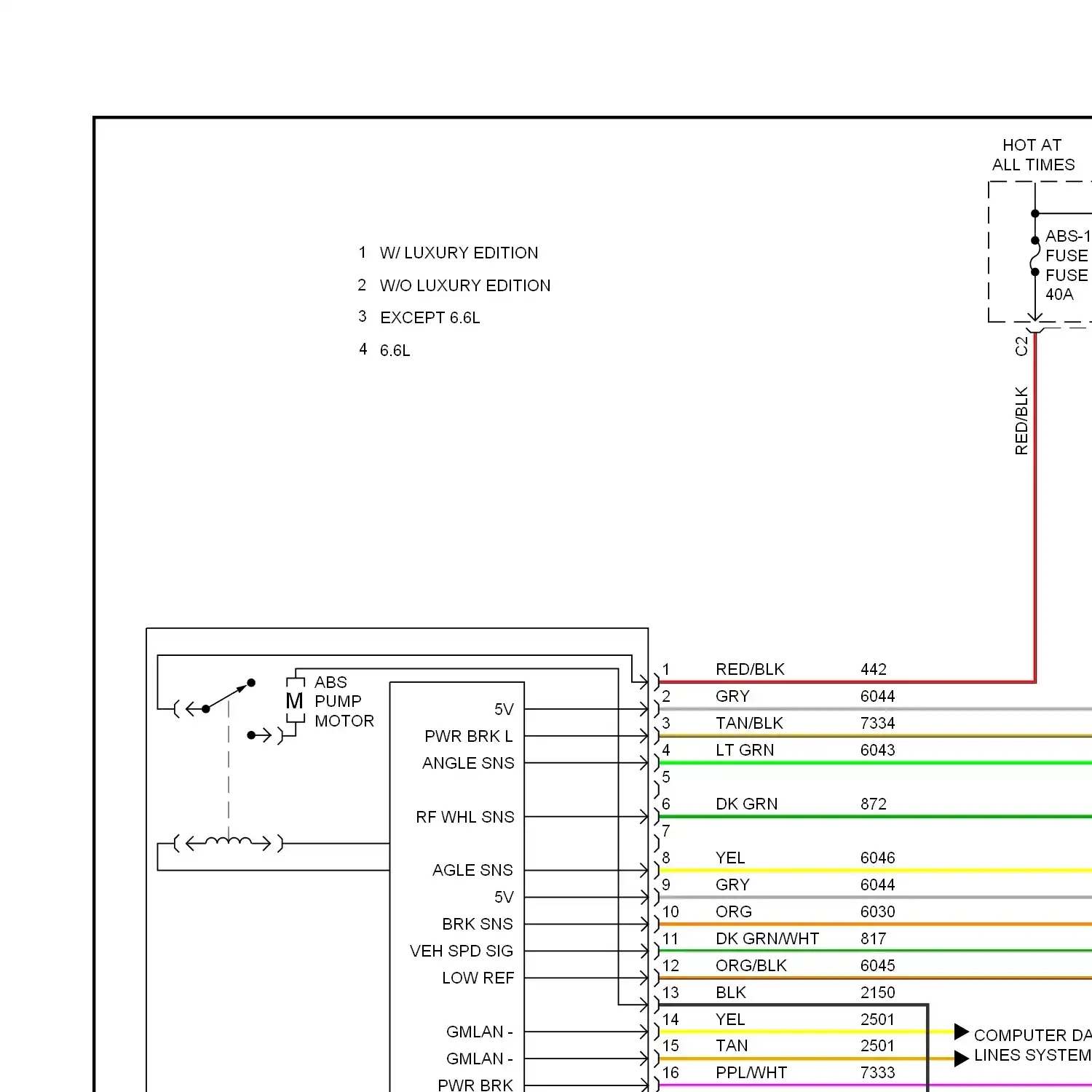This screenshot has height=1092, width=1092.
Task: Click the 'W/O LUXURY EDITION' legend note
Action: tap(464, 285)
